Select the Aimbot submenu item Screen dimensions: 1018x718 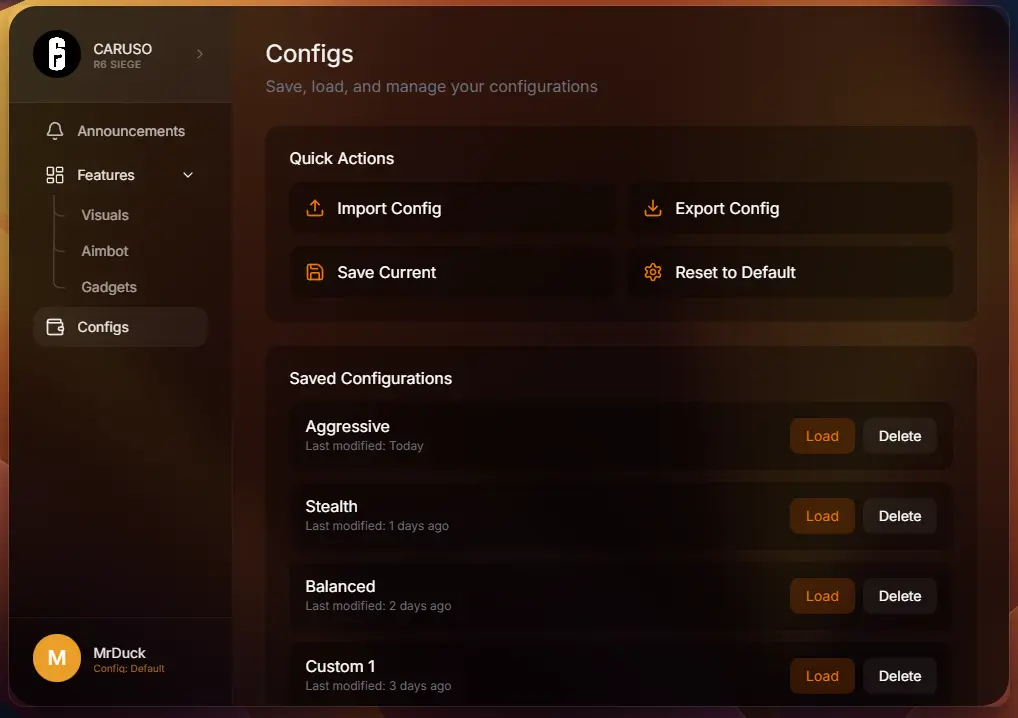click(105, 251)
